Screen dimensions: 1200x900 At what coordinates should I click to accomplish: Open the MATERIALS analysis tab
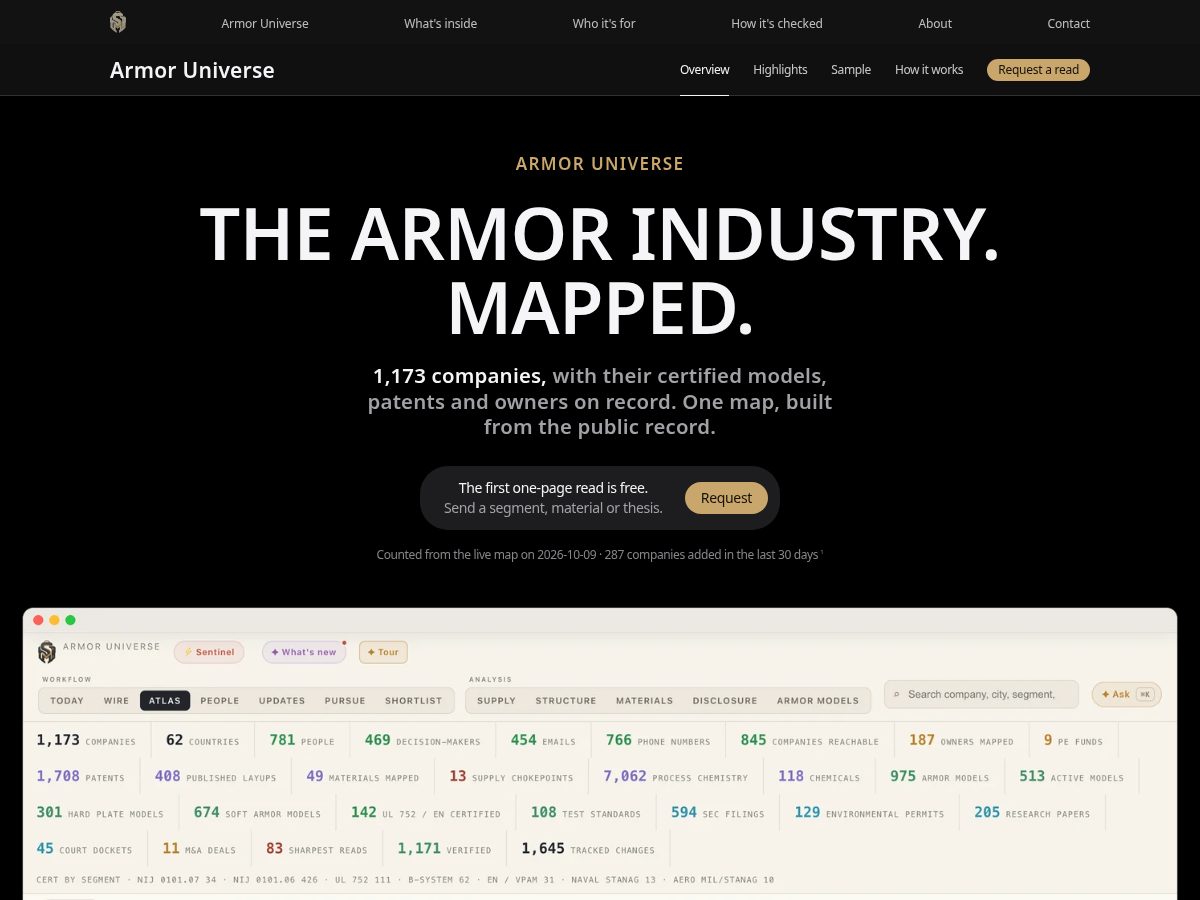644,701
